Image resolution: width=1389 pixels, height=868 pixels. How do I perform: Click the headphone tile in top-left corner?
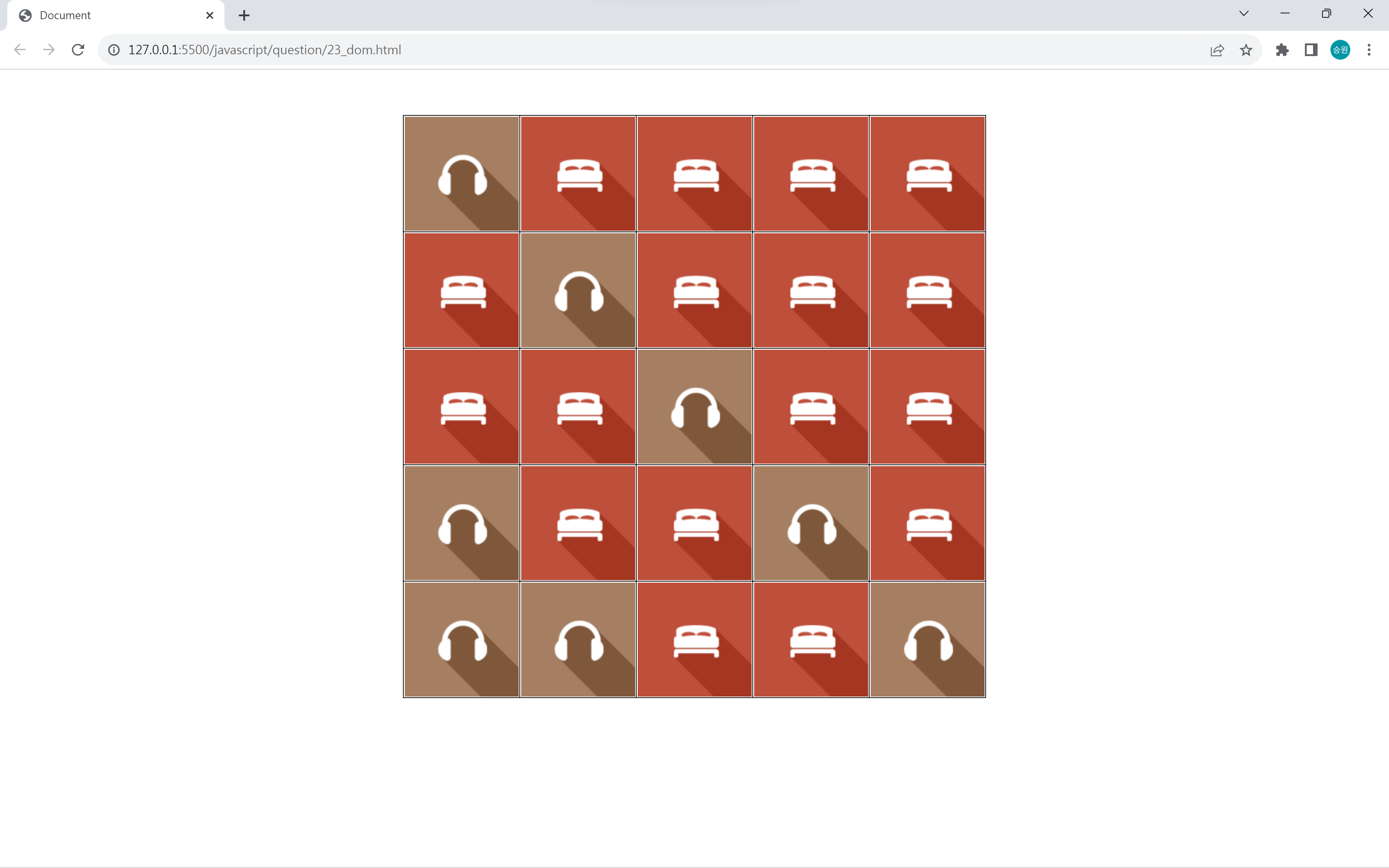(x=462, y=173)
